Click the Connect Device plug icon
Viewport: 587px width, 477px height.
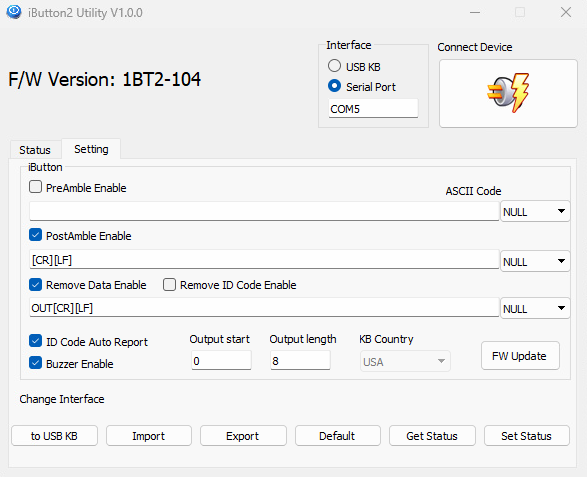click(508, 93)
